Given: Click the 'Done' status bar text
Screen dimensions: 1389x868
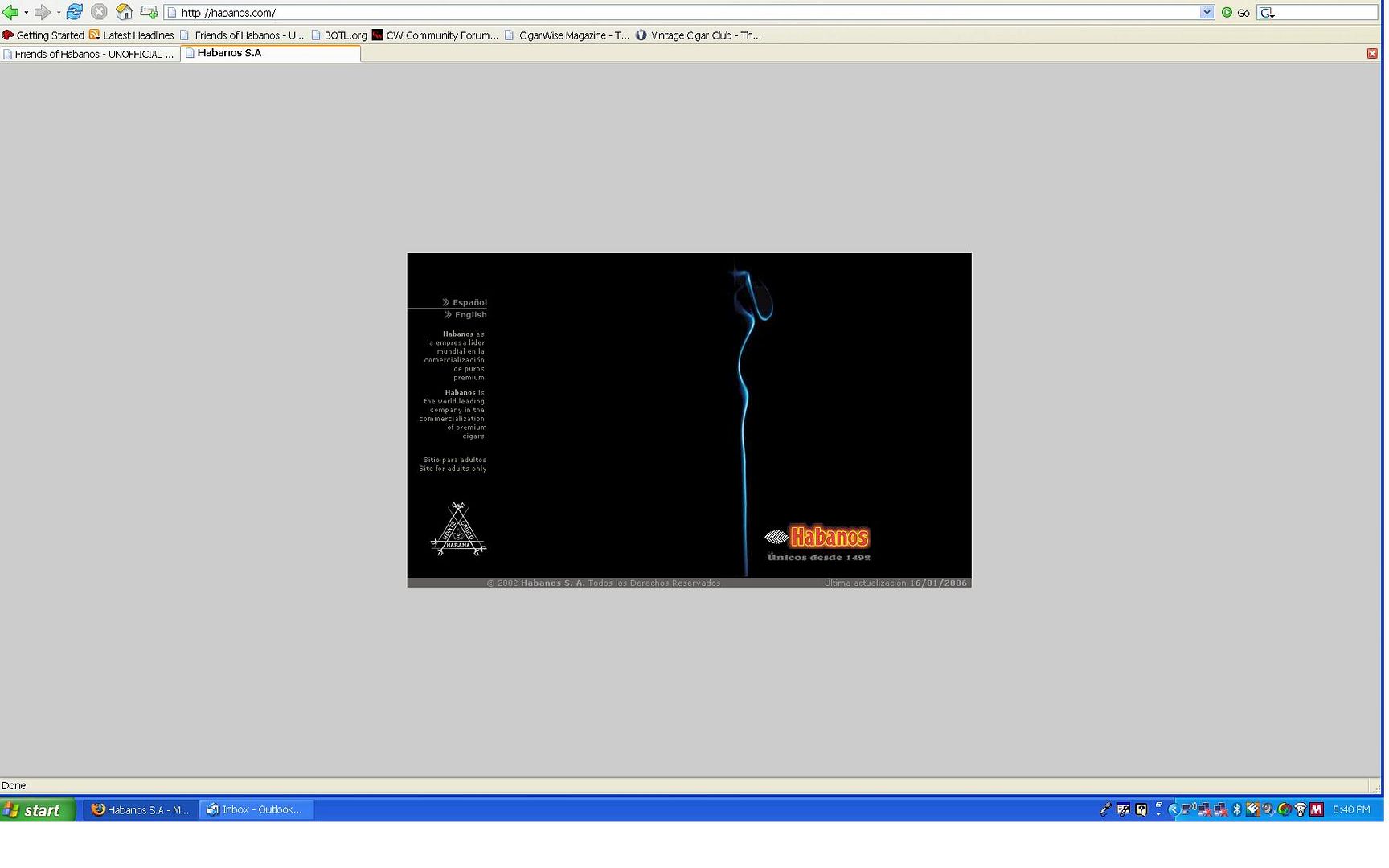Looking at the screenshot, I should (x=14, y=785).
